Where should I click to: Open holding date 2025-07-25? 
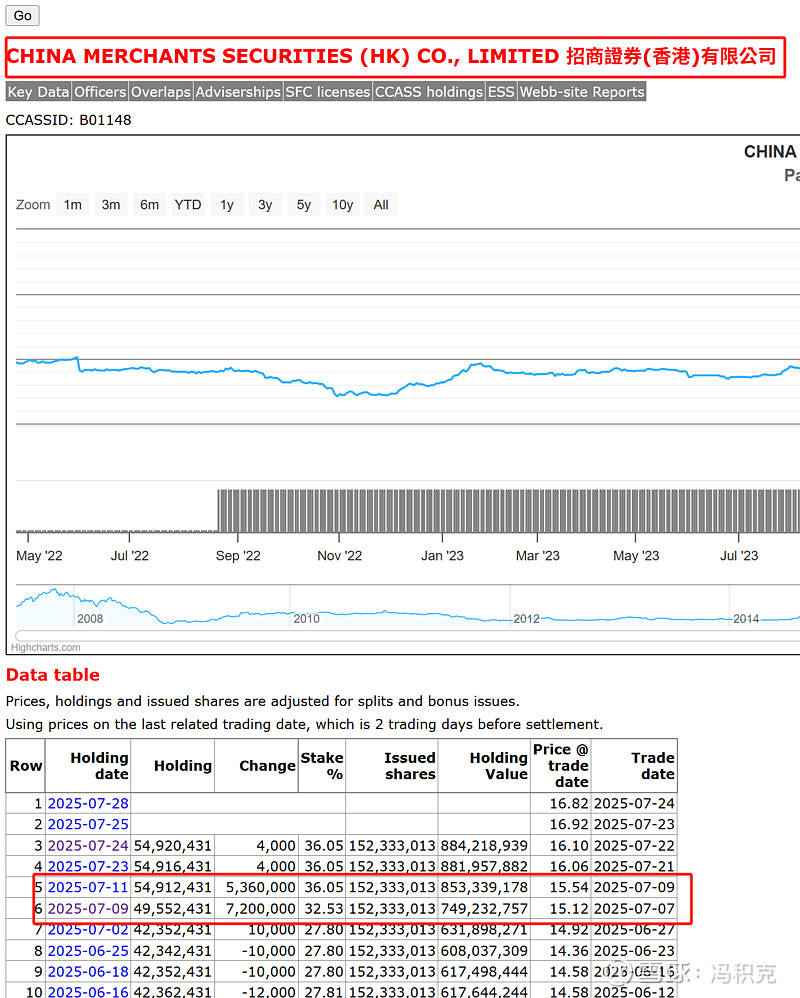point(88,824)
